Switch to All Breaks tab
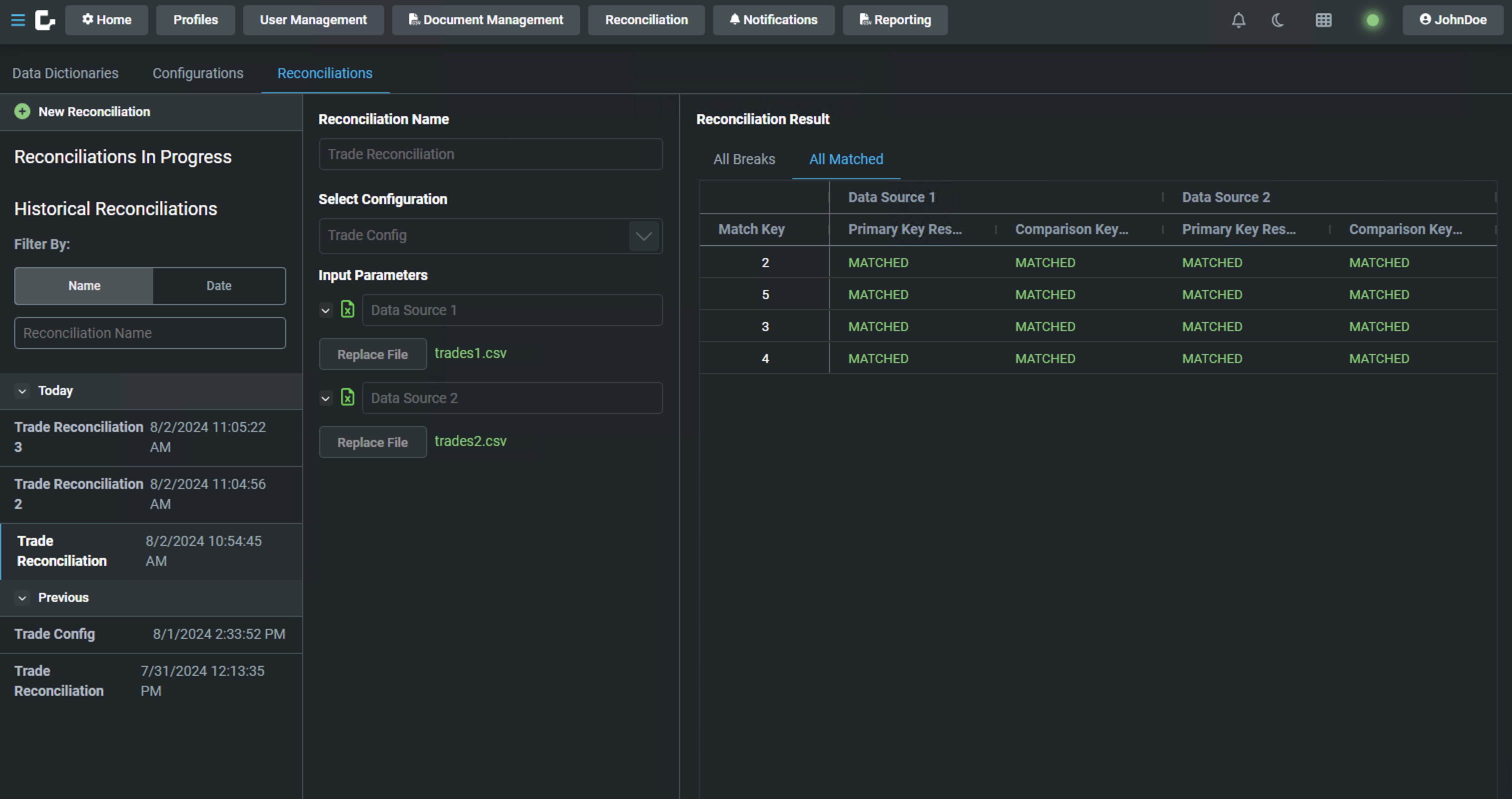1512x799 pixels. click(743, 159)
